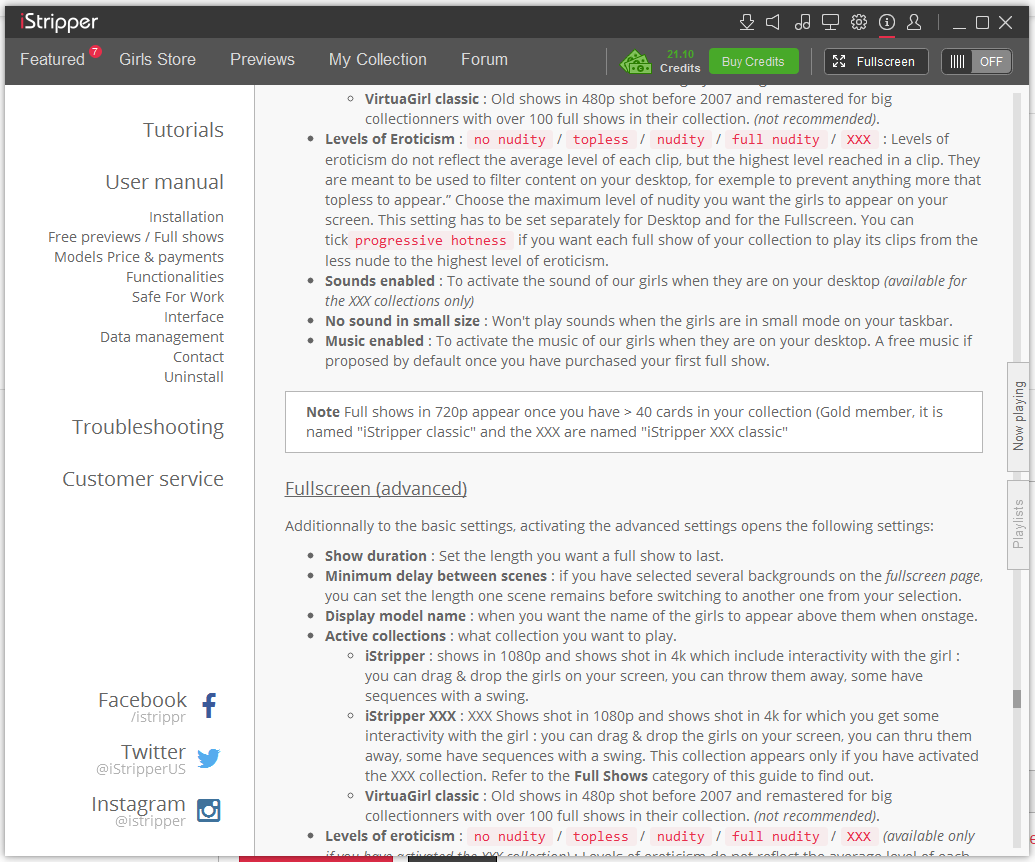Open the user account icon
The width and height of the screenshot is (1035, 862).
[x=914, y=22]
